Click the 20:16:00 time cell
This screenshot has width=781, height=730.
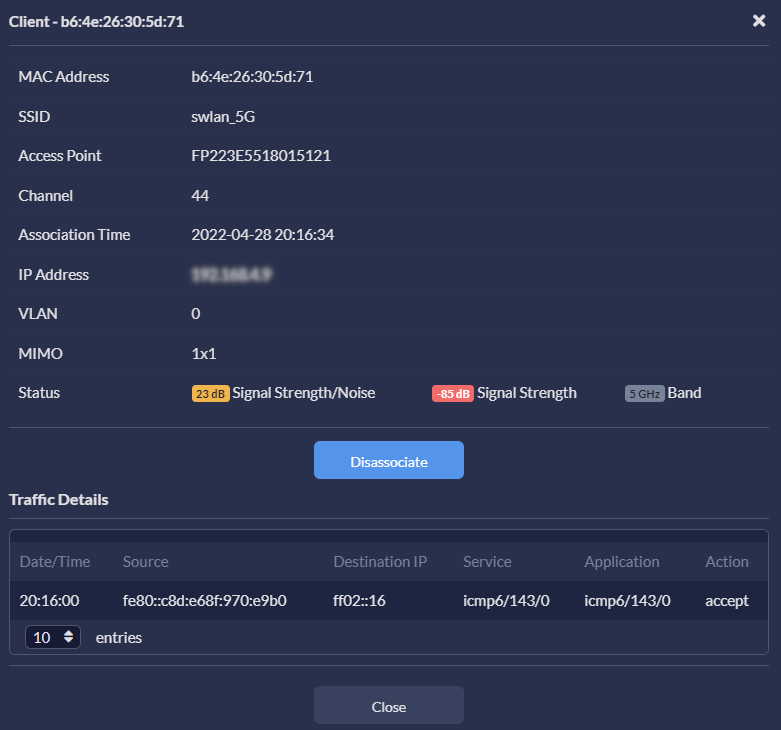(x=49, y=601)
